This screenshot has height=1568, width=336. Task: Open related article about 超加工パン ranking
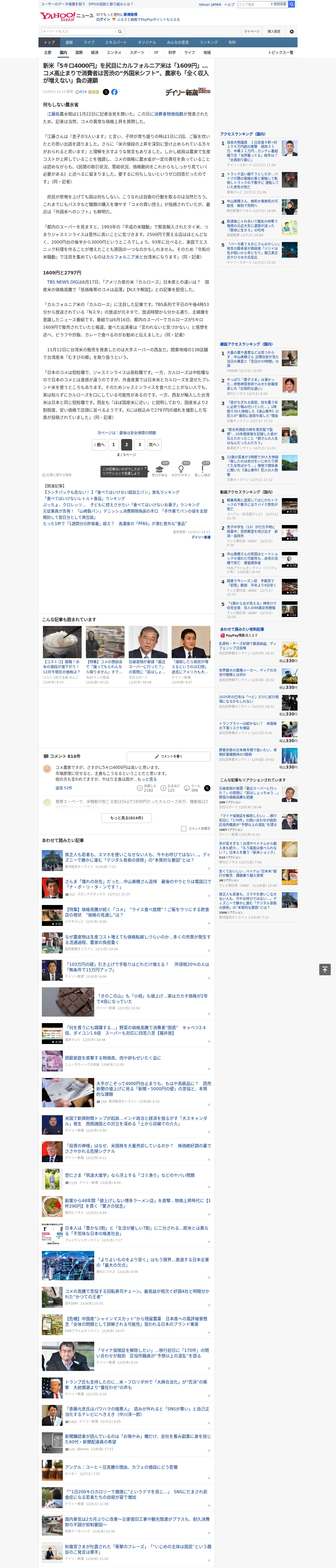(111, 492)
